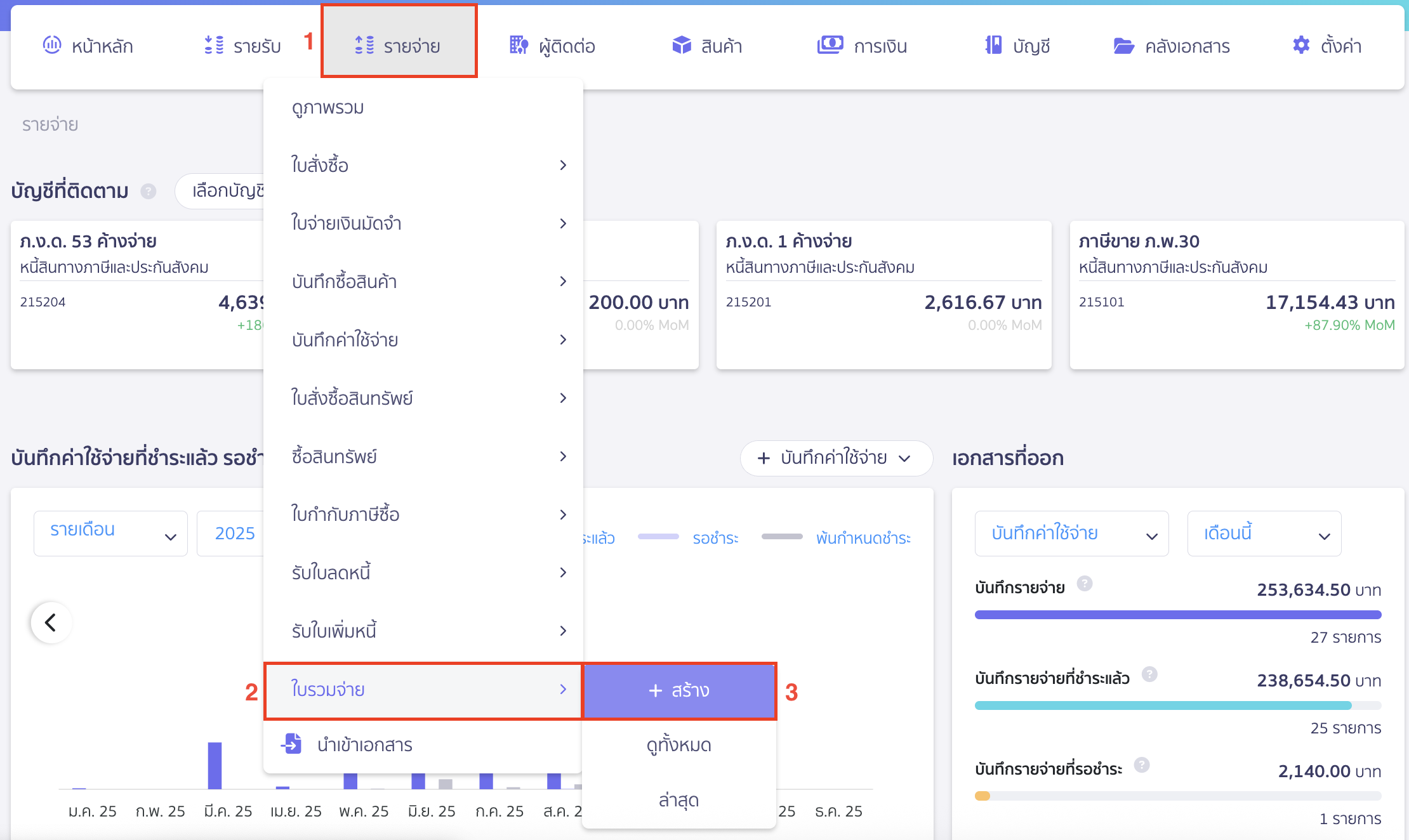The image size is (1409, 840).
Task: Click the ผู้ติดต่อ contacts building icon
Action: [x=519, y=45]
